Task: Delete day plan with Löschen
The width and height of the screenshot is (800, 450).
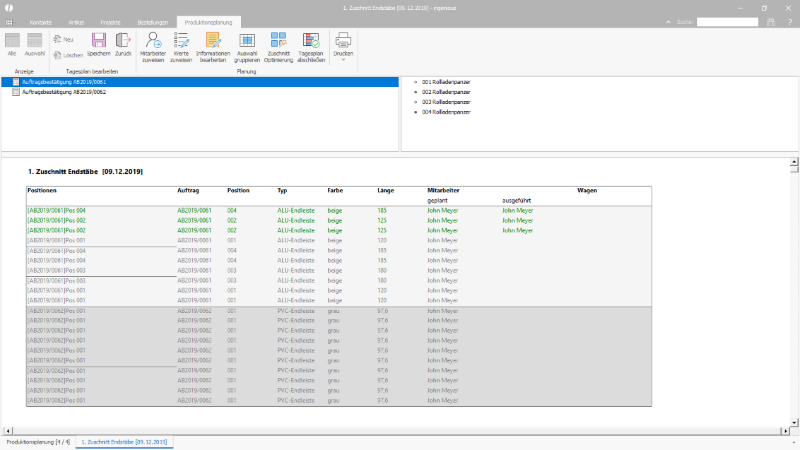Action: point(68,55)
